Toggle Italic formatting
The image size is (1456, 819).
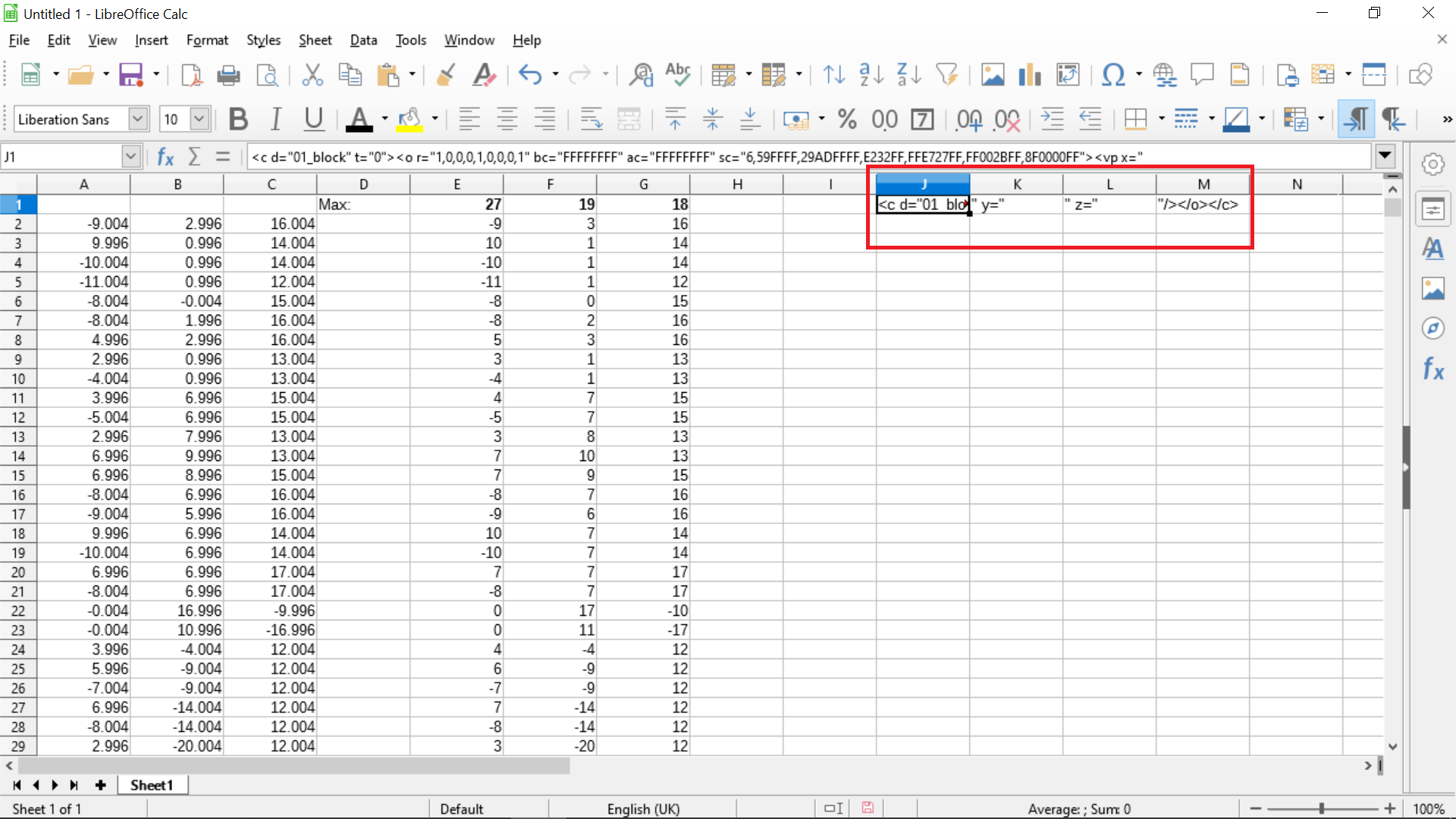pos(276,119)
